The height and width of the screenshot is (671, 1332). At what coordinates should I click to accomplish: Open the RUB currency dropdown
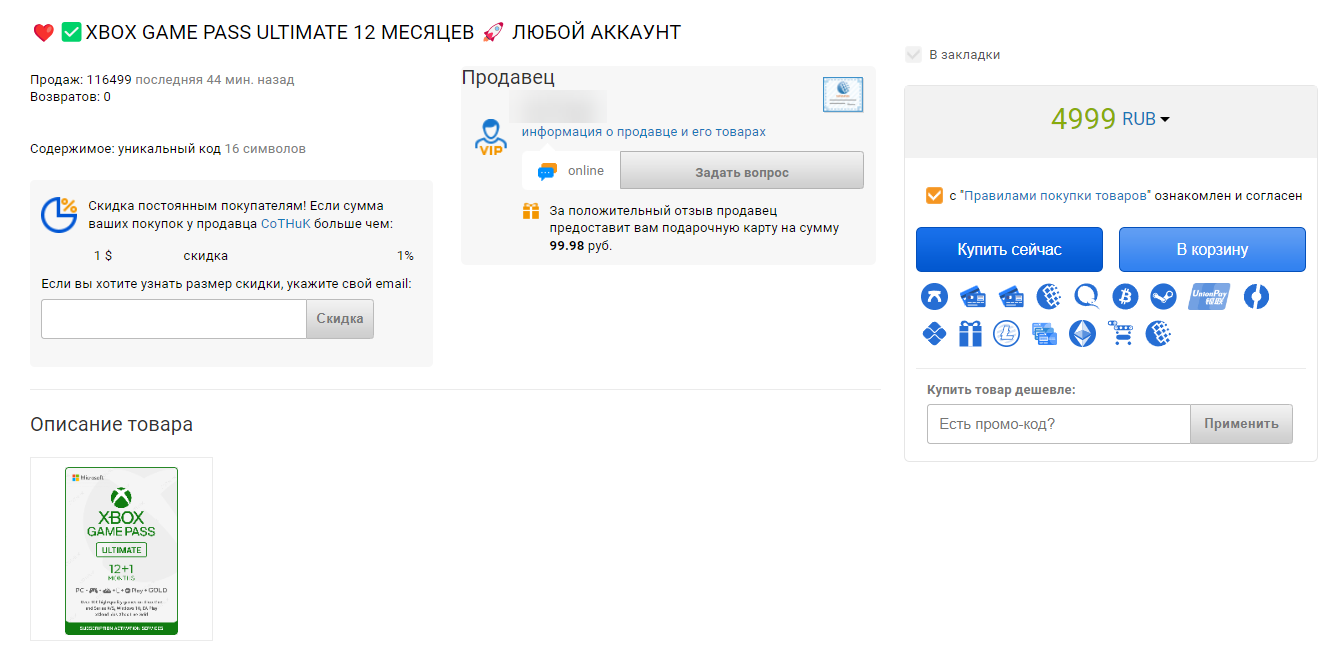[x=1145, y=119]
